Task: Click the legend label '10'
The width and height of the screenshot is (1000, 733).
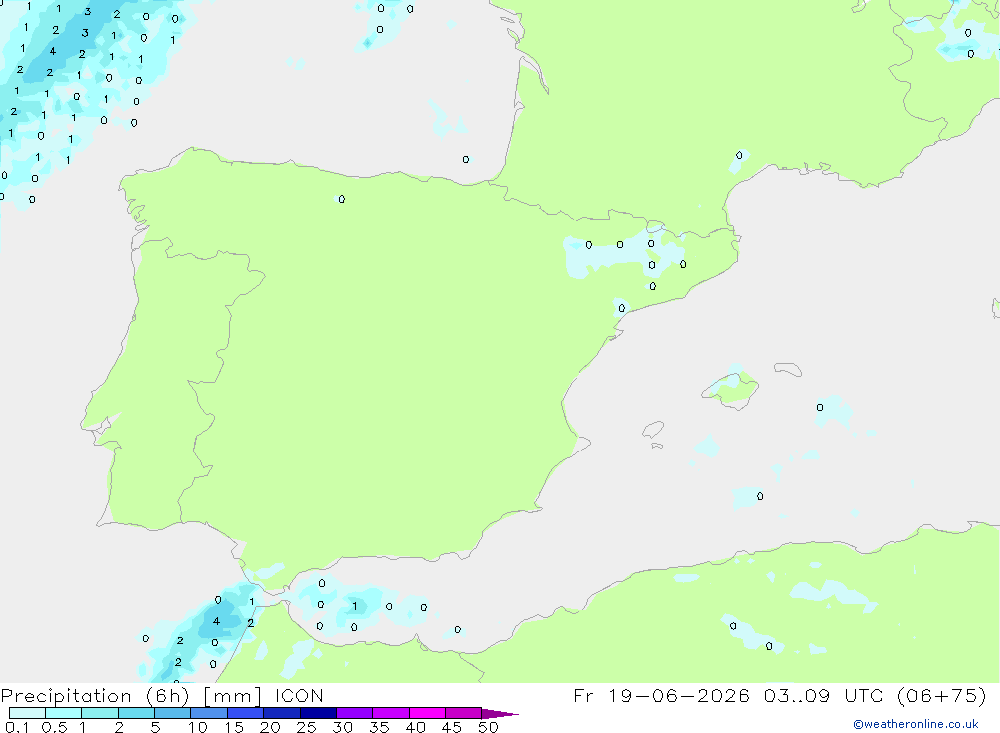Action: click(198, 727)
